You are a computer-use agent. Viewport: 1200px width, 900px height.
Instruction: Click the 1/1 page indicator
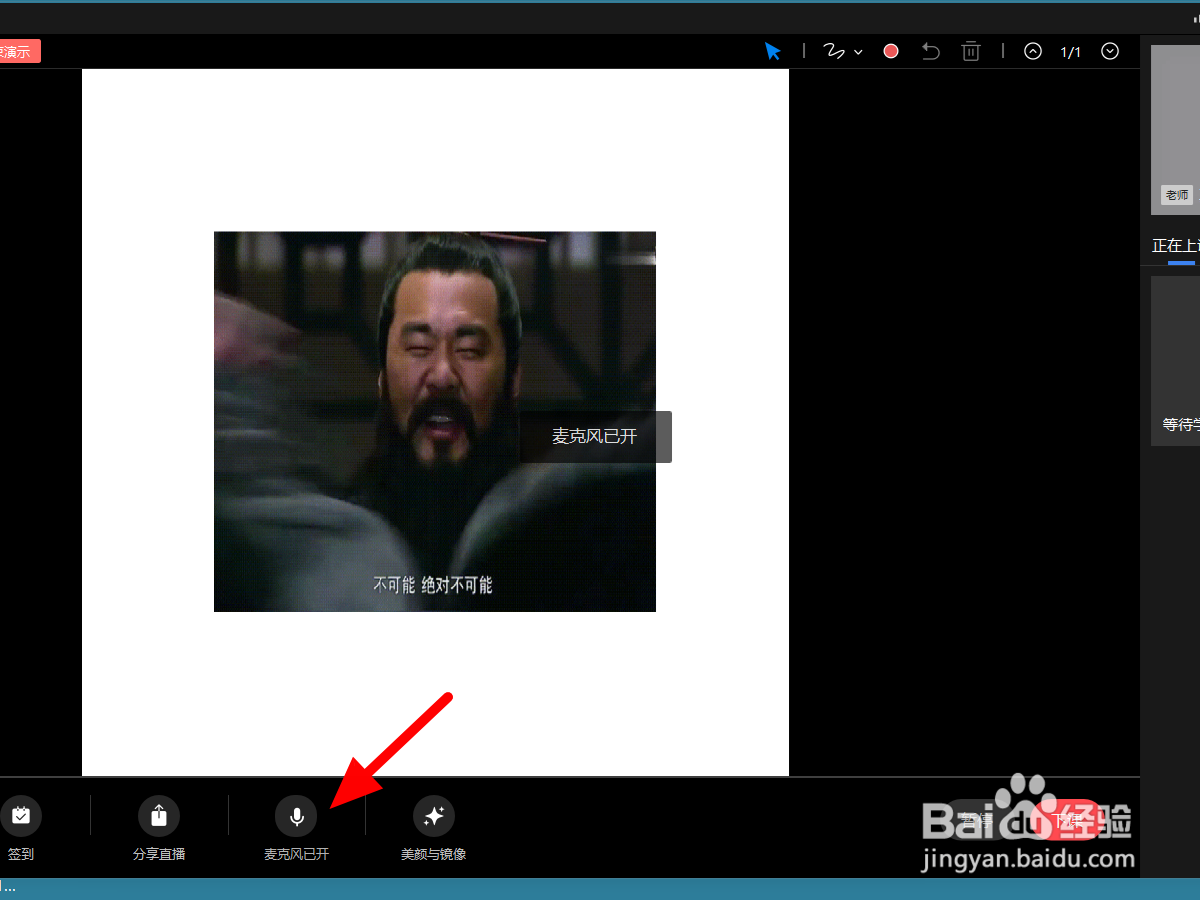click(x=1071, y=52)
